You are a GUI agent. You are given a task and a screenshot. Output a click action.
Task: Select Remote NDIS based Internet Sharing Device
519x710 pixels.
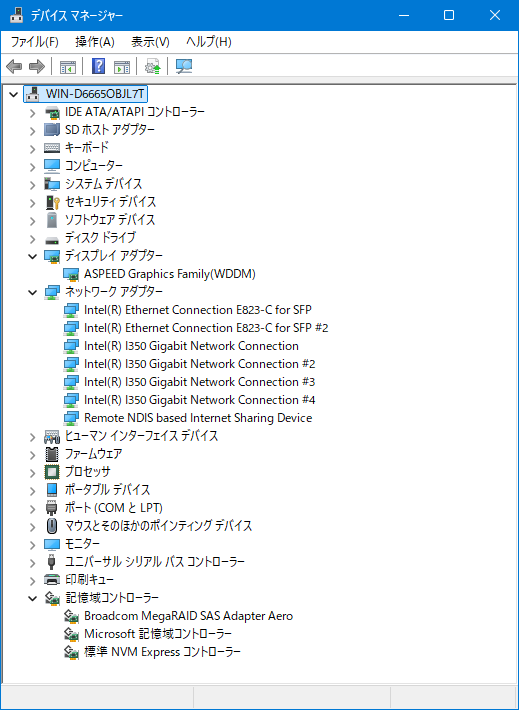click(198, 417)
